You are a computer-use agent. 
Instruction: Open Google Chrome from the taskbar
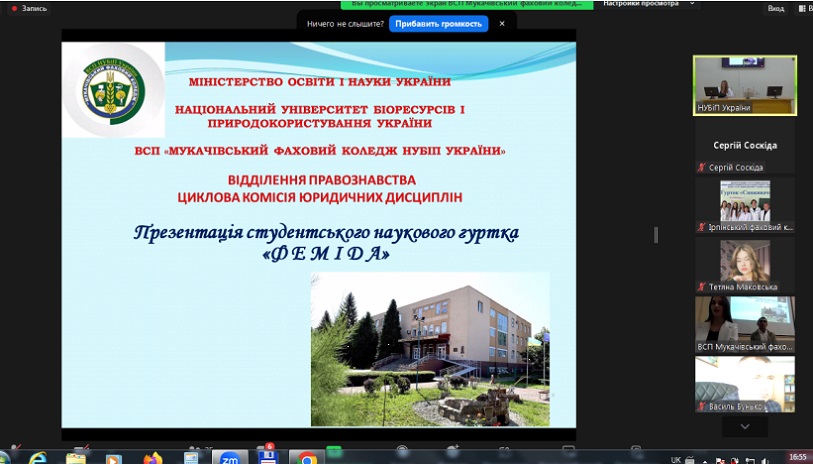[306, 458]
